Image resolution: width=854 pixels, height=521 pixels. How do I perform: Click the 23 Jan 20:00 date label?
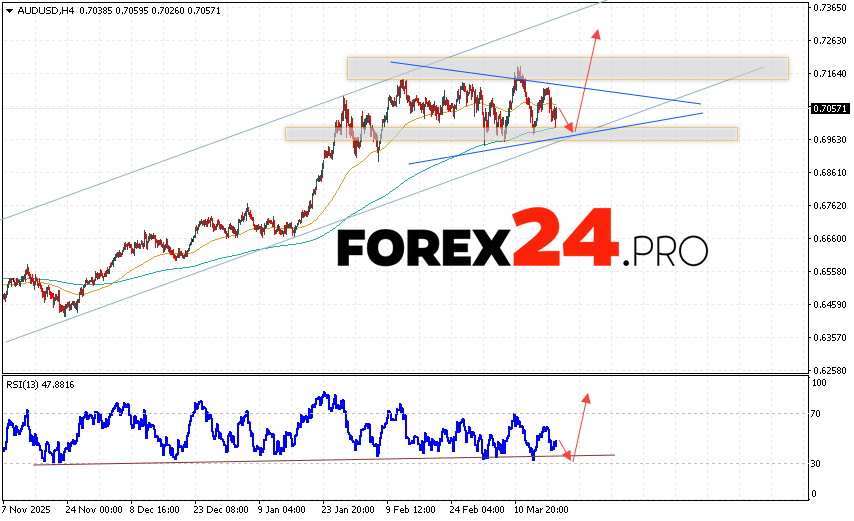346,509
